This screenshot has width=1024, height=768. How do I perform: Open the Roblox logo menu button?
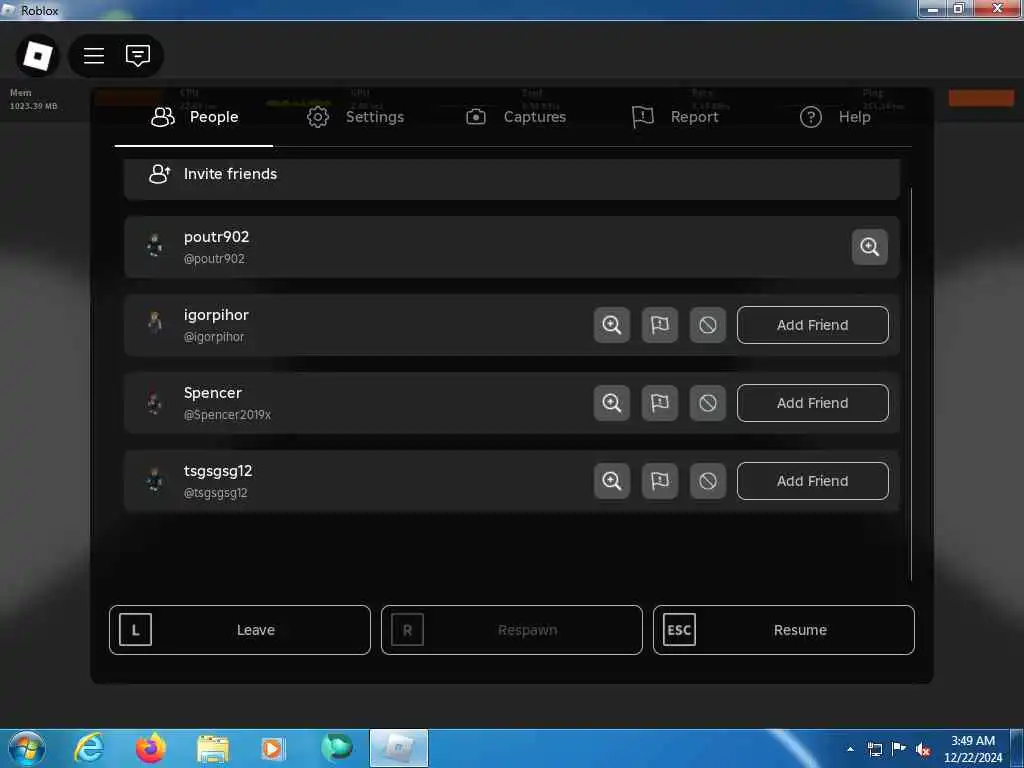pyautogui.click(x=37, y=56)
